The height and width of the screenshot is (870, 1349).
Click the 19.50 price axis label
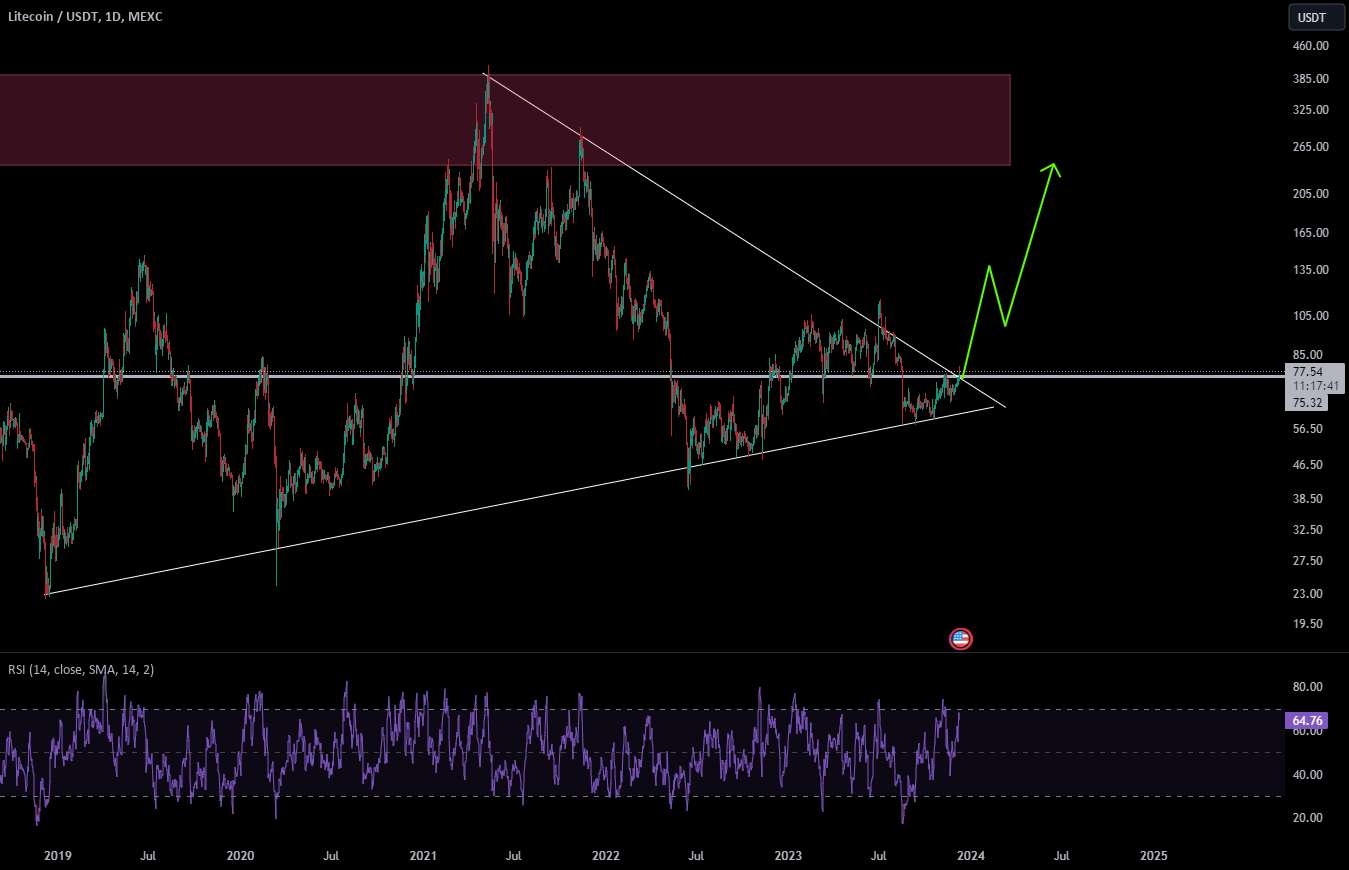coord(1308,624)
